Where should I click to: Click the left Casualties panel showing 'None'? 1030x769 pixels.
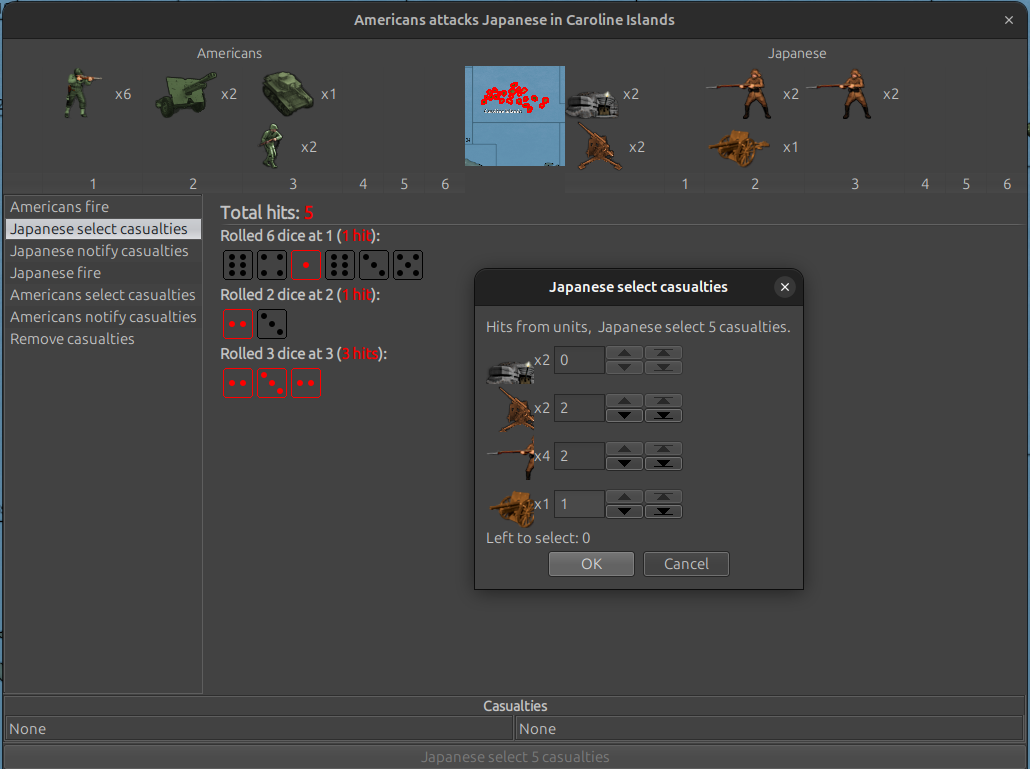tap(258, 728)
